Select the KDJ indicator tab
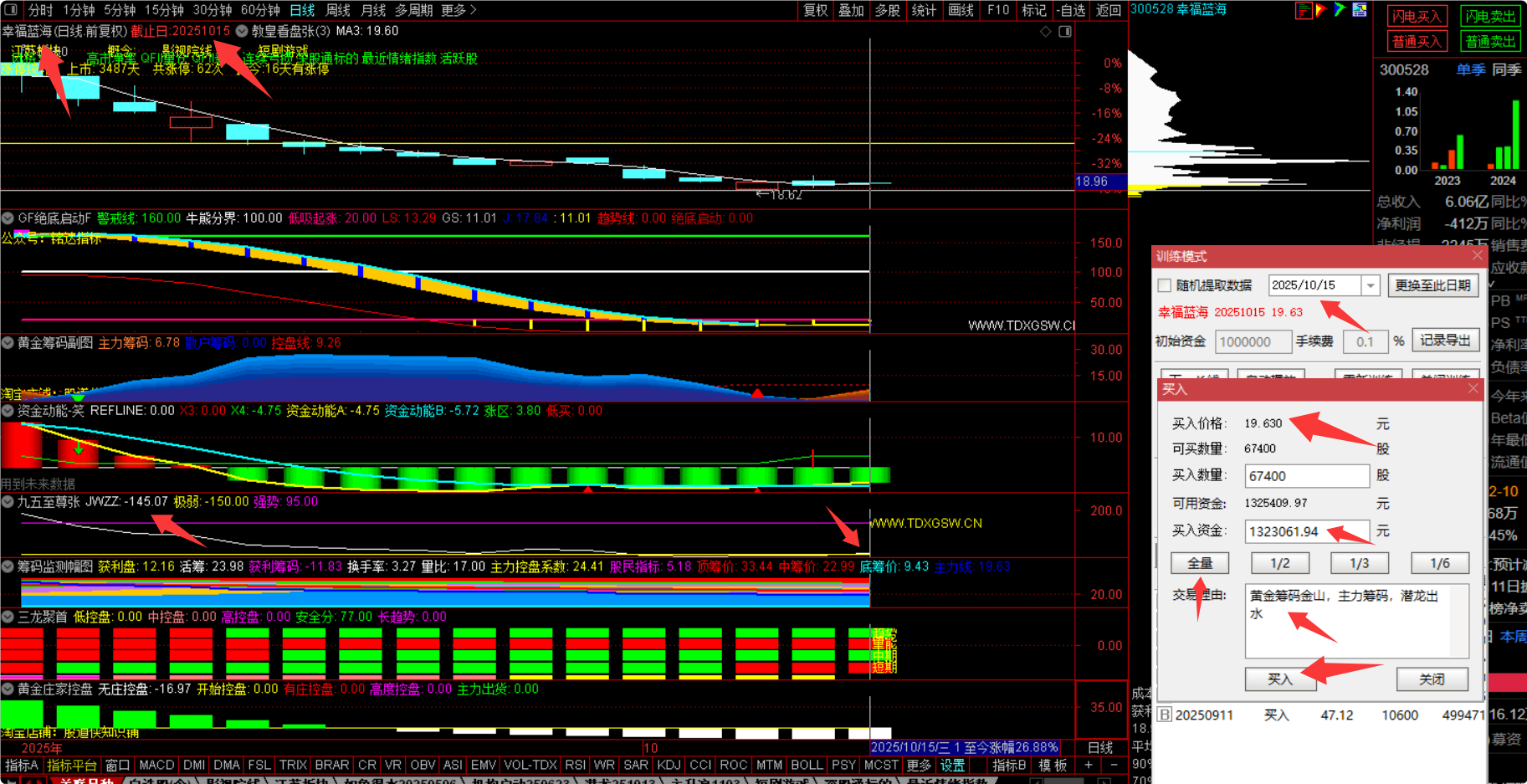 (x=669, y=765)
